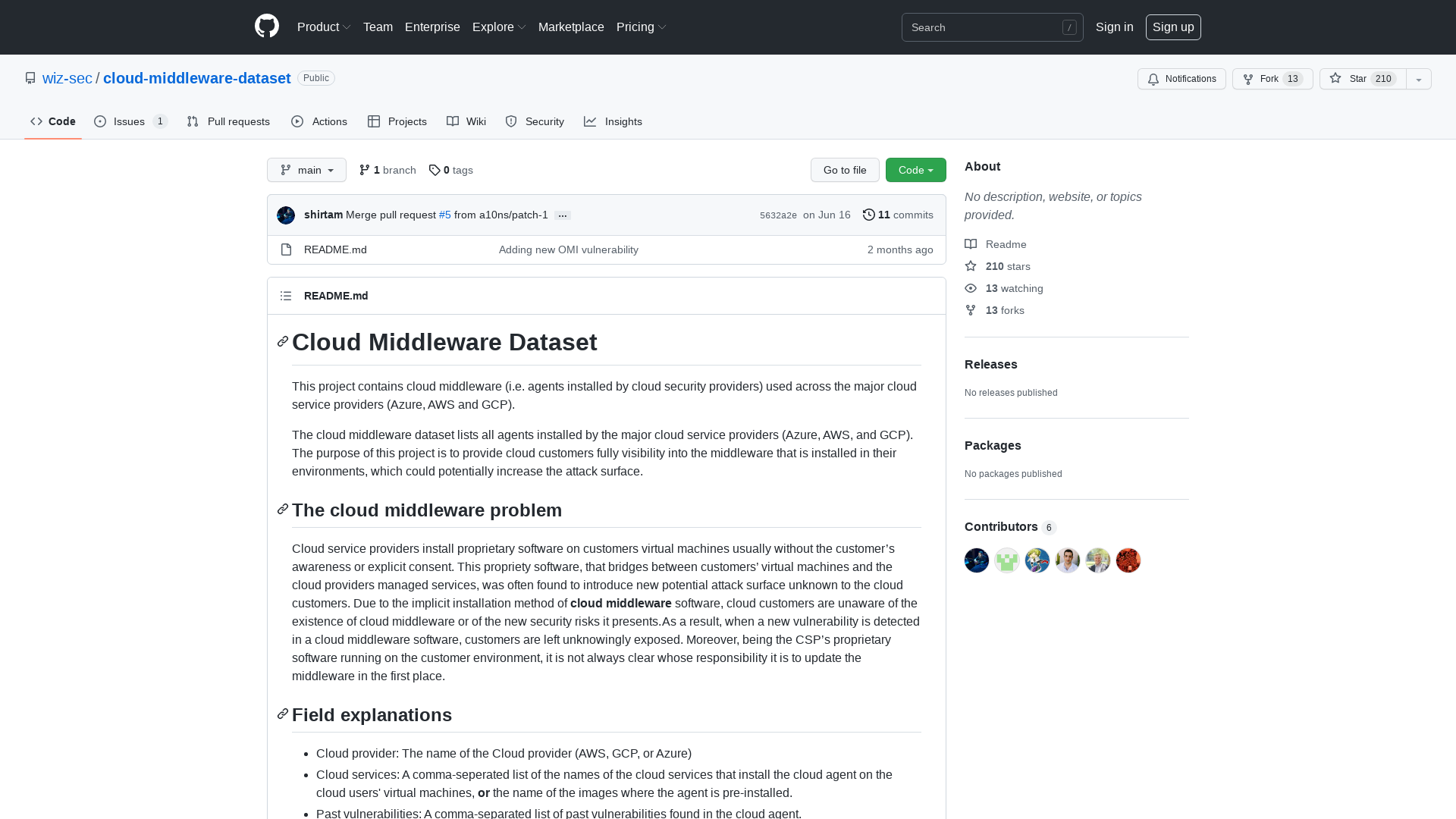Open the Product menu
1456x819 pixels.
324,27
